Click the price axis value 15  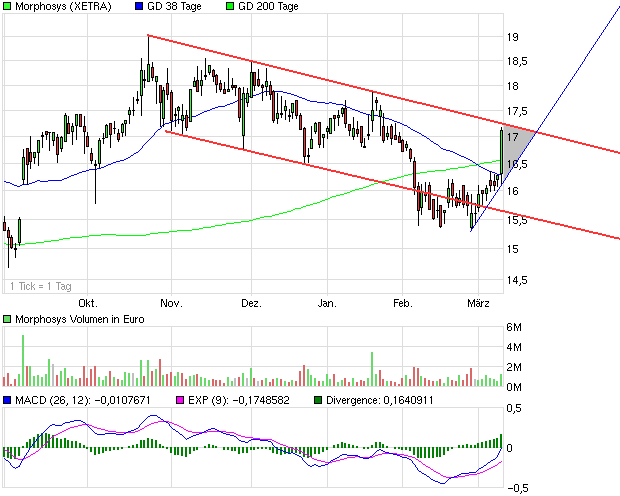click(513, 249)
